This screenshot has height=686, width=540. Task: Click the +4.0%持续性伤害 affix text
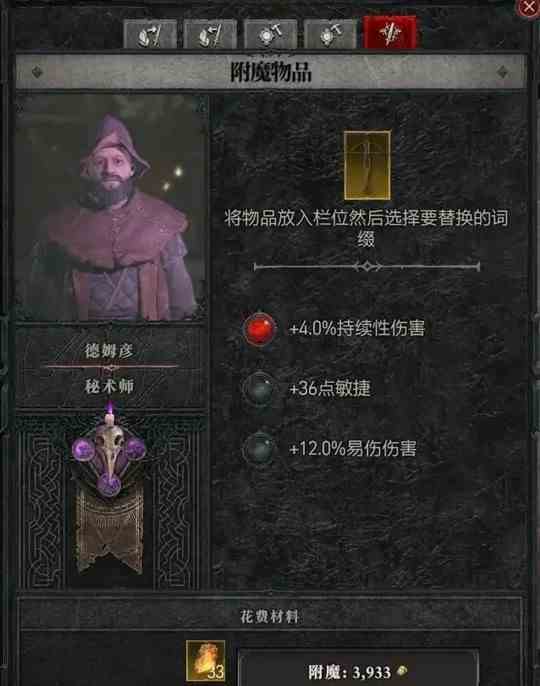357,329
